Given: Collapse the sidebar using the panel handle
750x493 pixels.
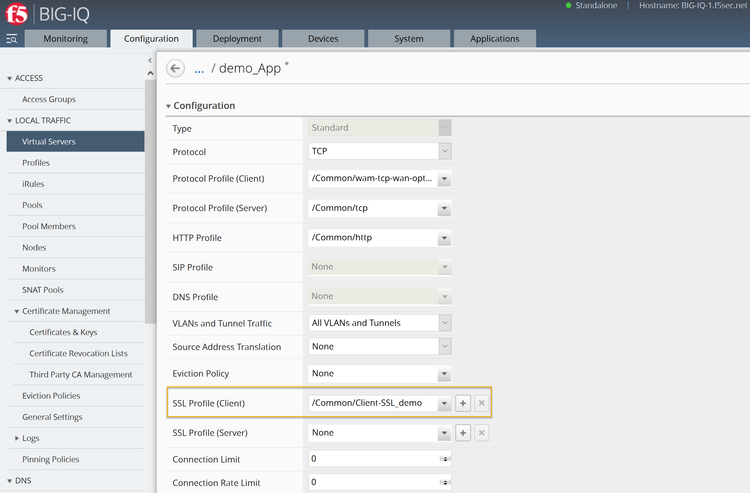Looking at the screenshot, I should point(150,61).
